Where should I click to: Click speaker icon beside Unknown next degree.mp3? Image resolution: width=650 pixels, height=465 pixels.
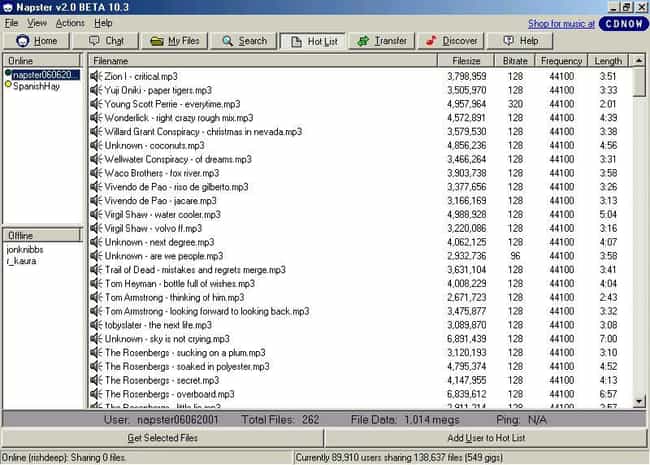(x=96, y=242)
